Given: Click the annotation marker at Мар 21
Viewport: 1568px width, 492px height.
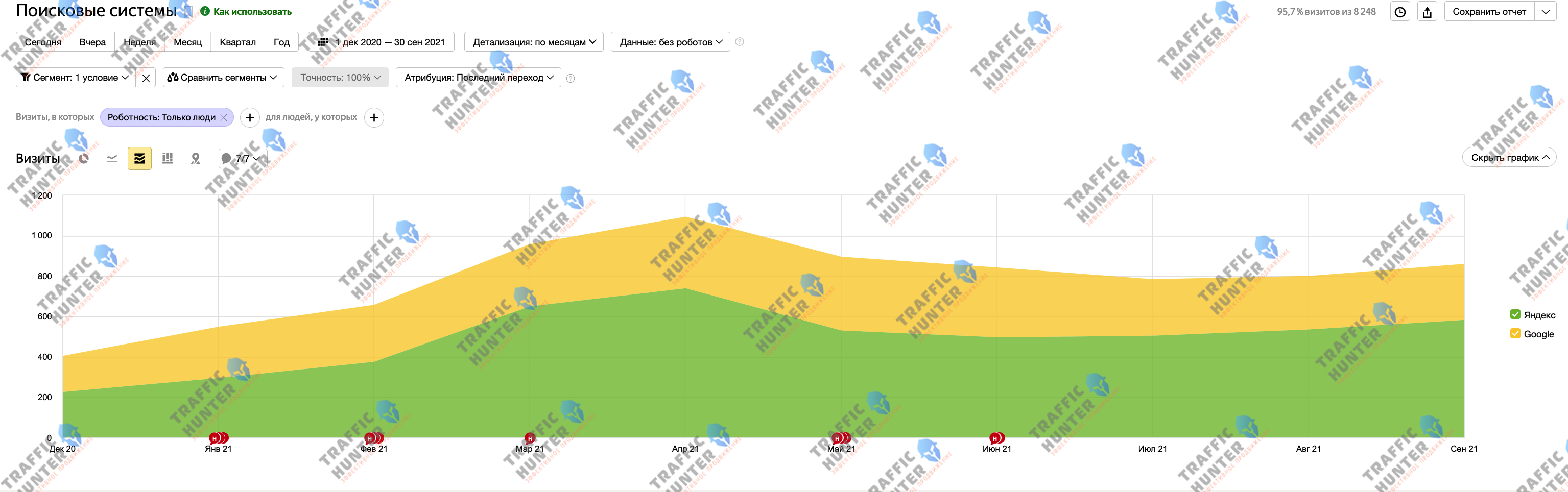Looking at the screenshot, I should 530,438.
